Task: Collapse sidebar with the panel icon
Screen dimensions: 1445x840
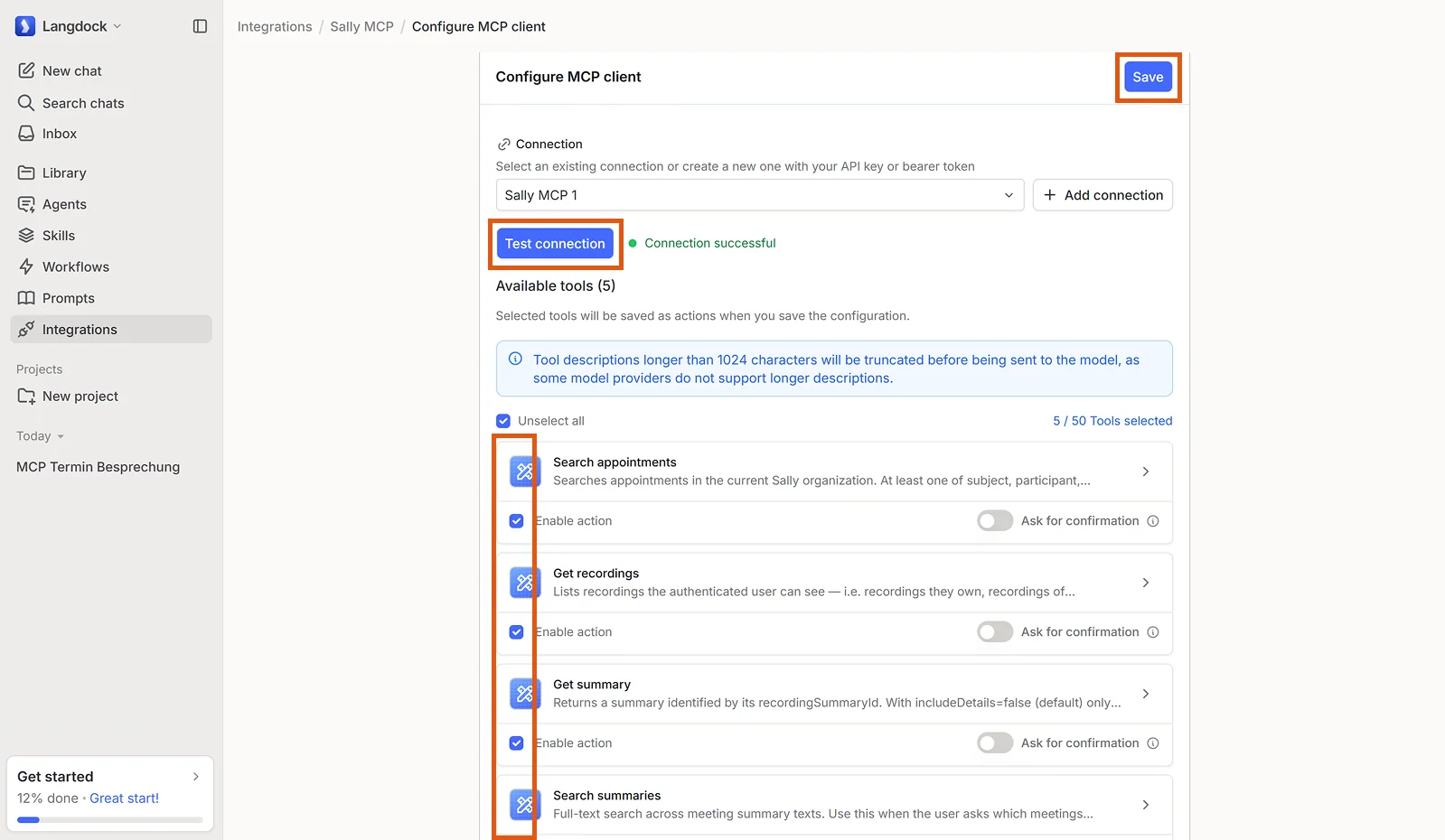Action: click(x=200, y=26)
